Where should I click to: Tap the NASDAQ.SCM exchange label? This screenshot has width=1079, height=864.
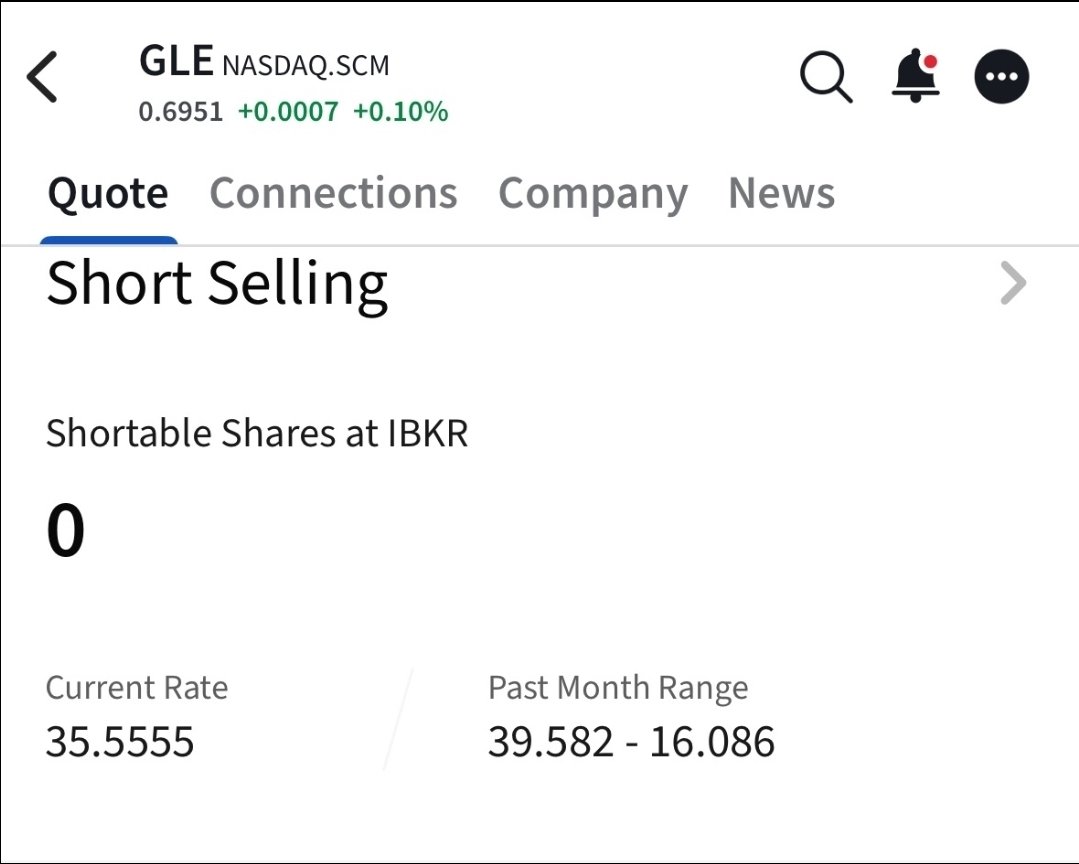coord(306,66)
